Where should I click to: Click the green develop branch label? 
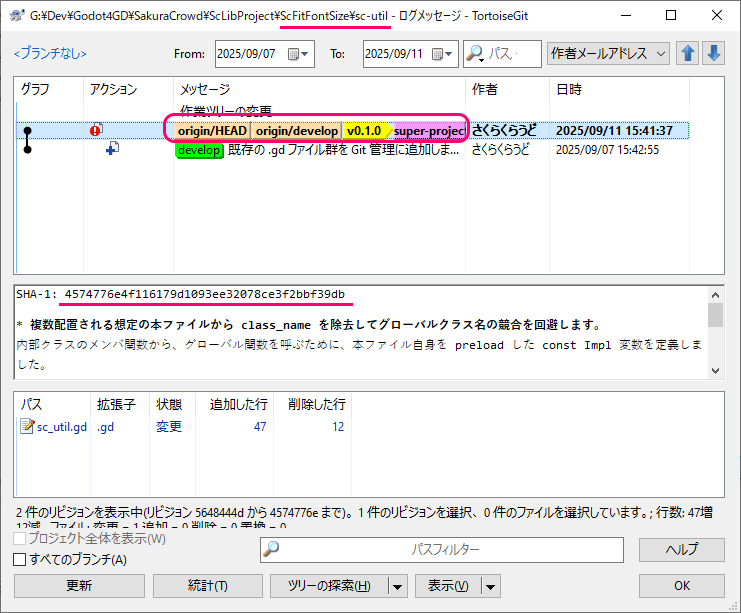point(198,150)
